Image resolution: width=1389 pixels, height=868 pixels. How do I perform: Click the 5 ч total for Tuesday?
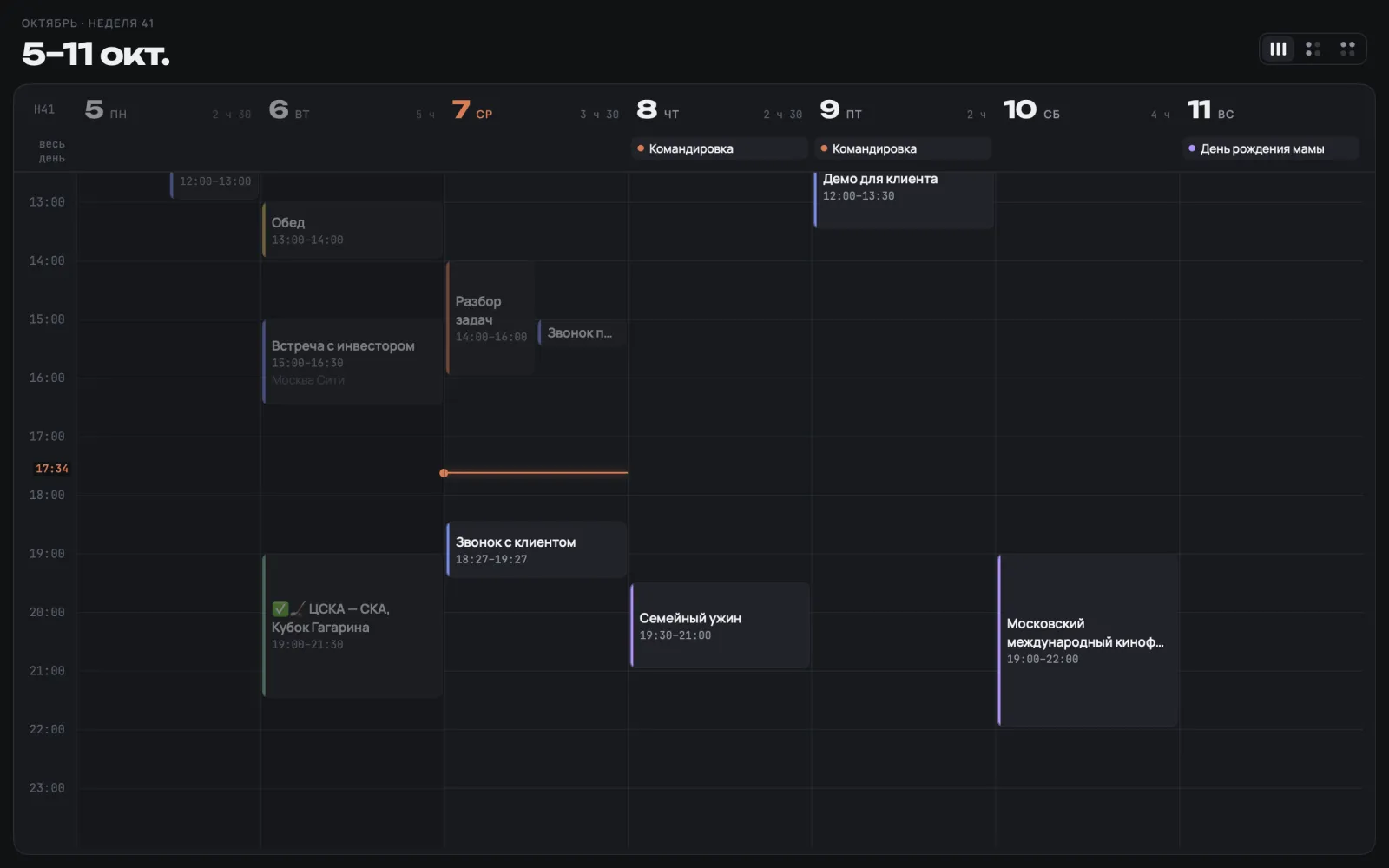(x=425, y=115)
